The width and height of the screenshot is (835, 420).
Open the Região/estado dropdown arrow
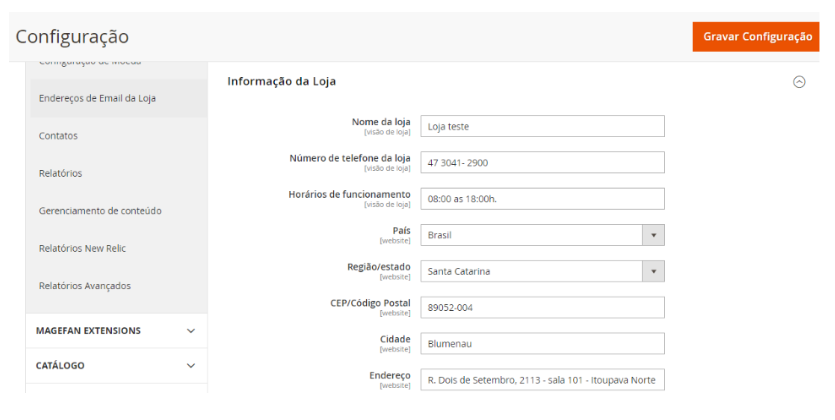click(653, 271)
